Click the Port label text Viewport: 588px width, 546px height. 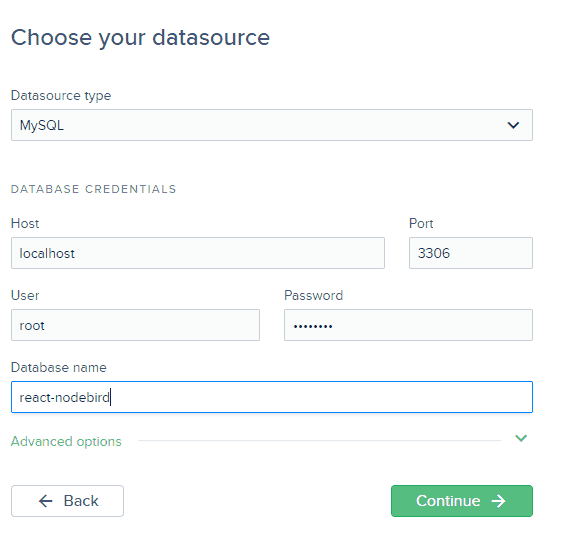[421, 224]
